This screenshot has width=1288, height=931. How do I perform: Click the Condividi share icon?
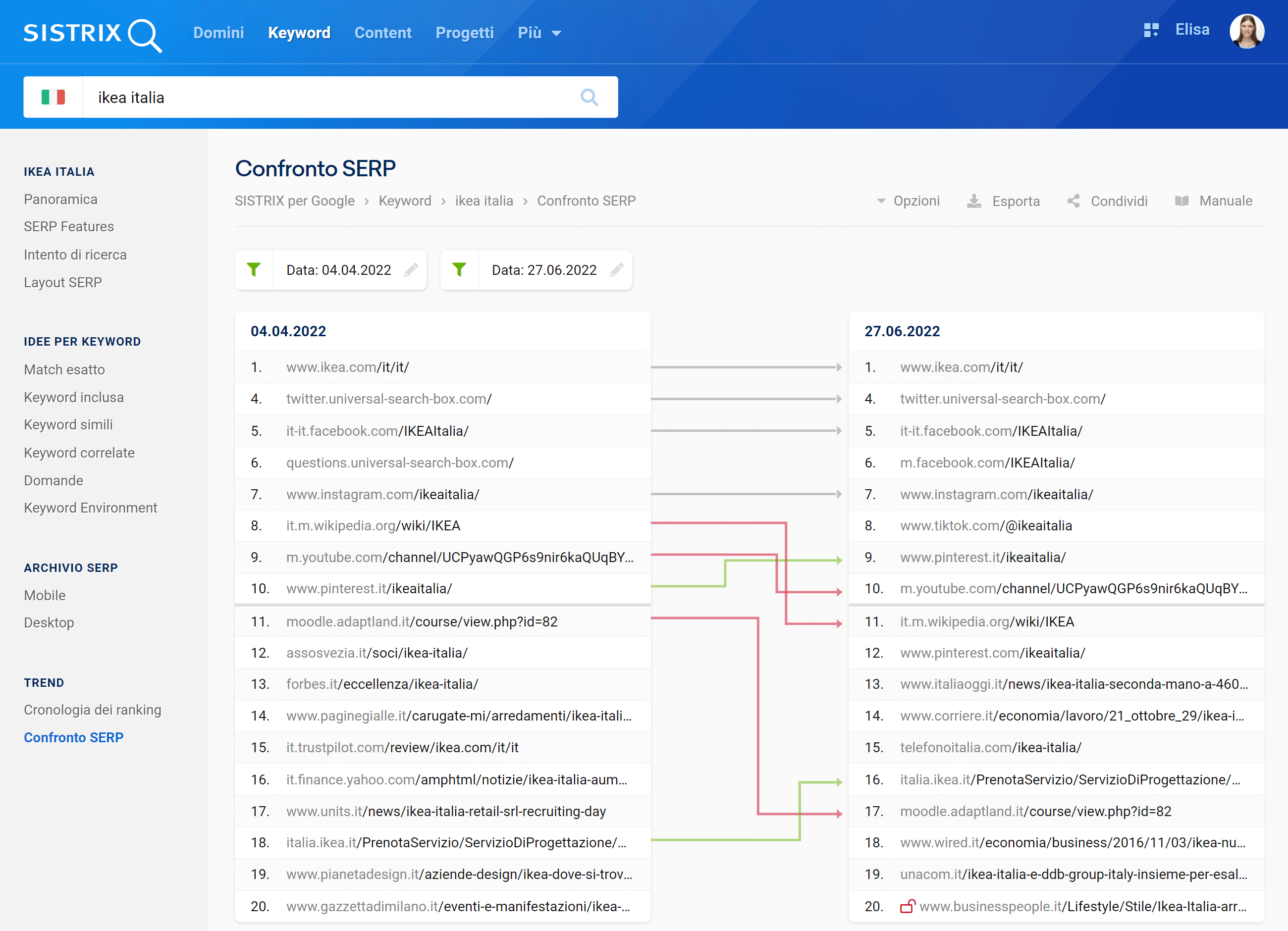[1073, 201]
